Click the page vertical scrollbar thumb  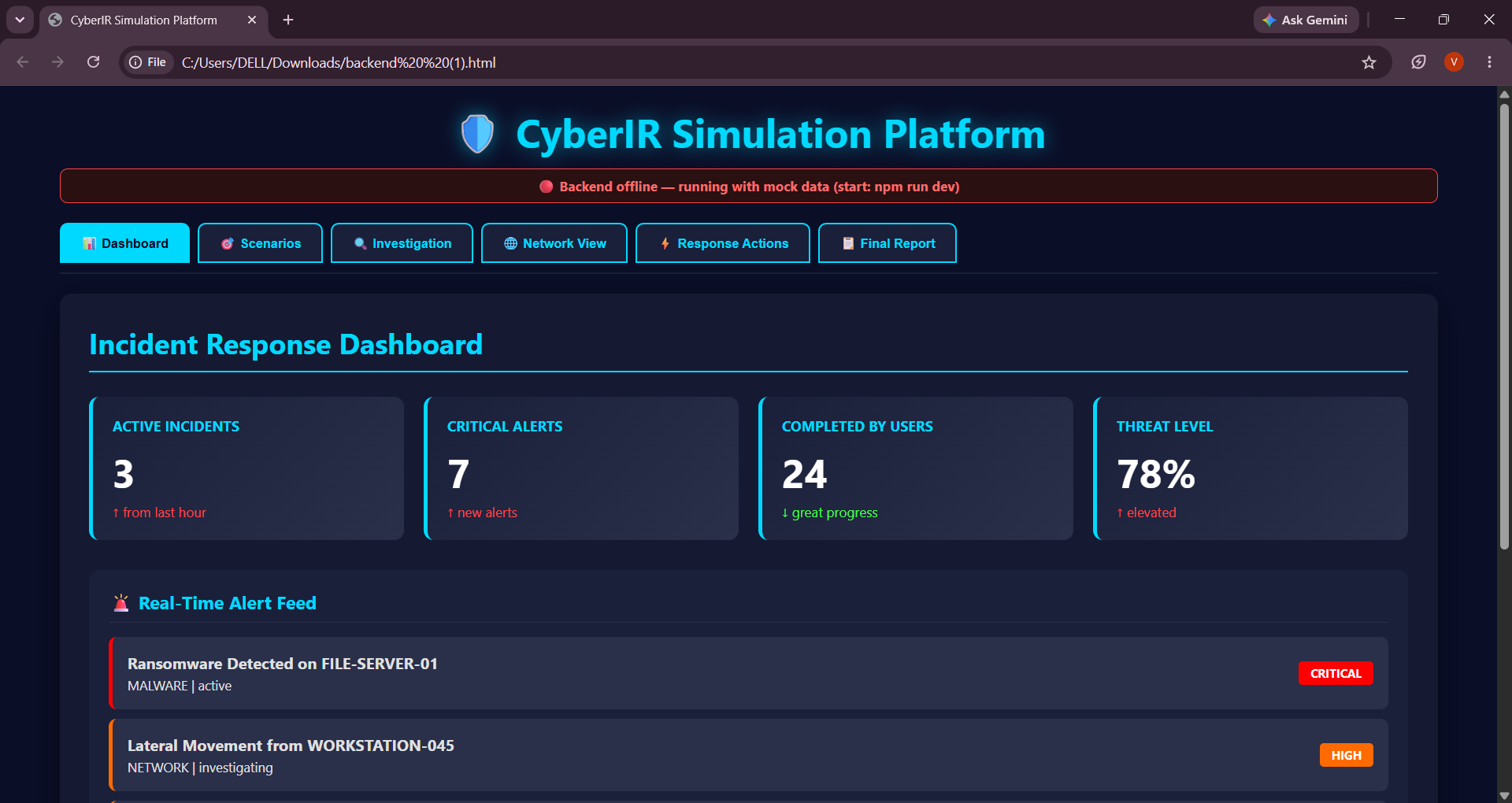click(x=1504, y=327)
